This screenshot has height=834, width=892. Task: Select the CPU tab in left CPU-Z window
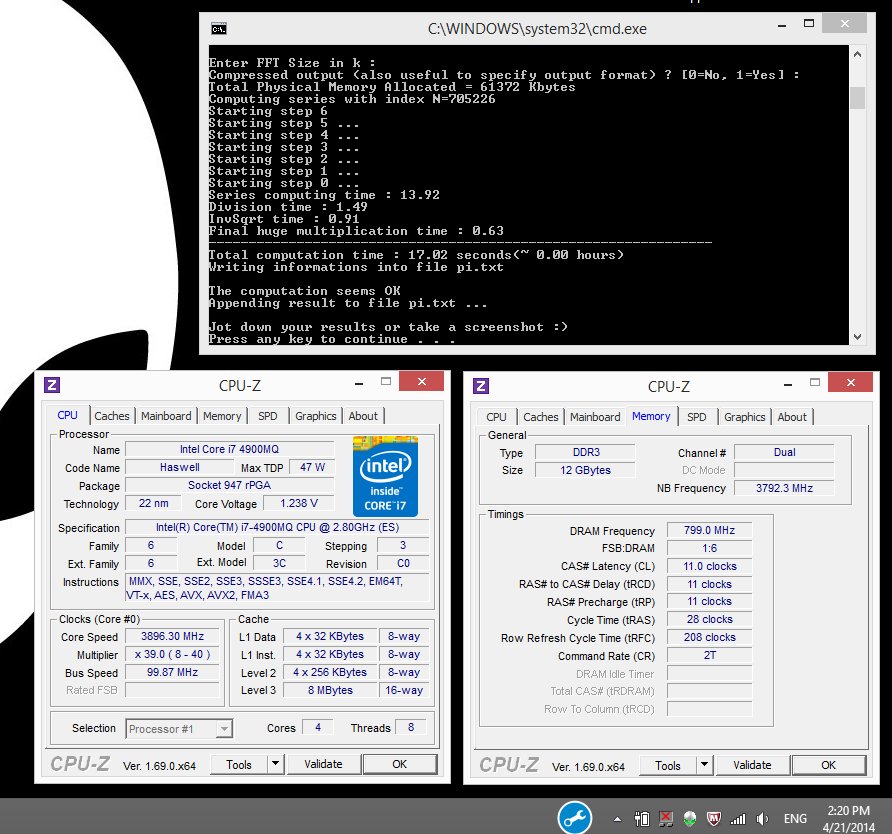coord(67,415)
